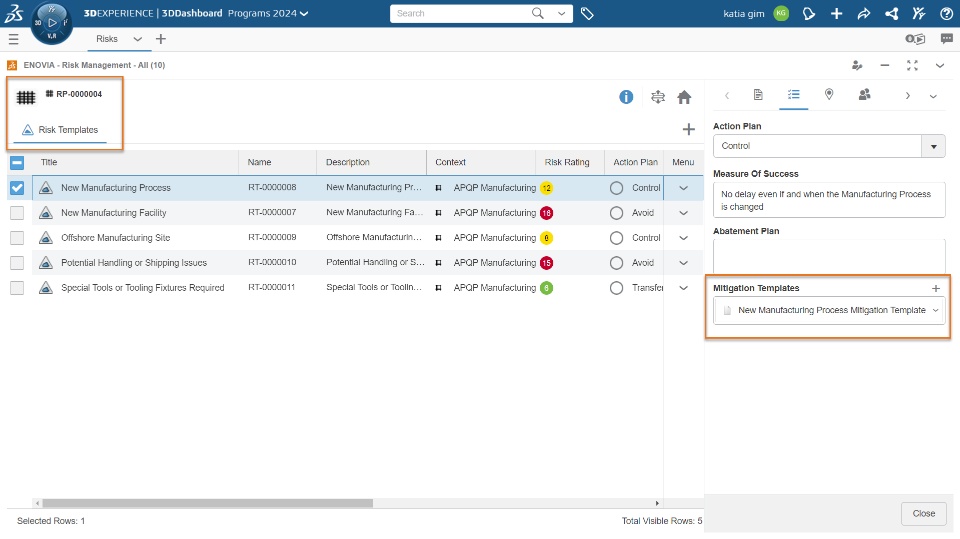The image size is (960, 539).
Task: Open the Action Plan Control combo box
Action: [x=829, y=146]
